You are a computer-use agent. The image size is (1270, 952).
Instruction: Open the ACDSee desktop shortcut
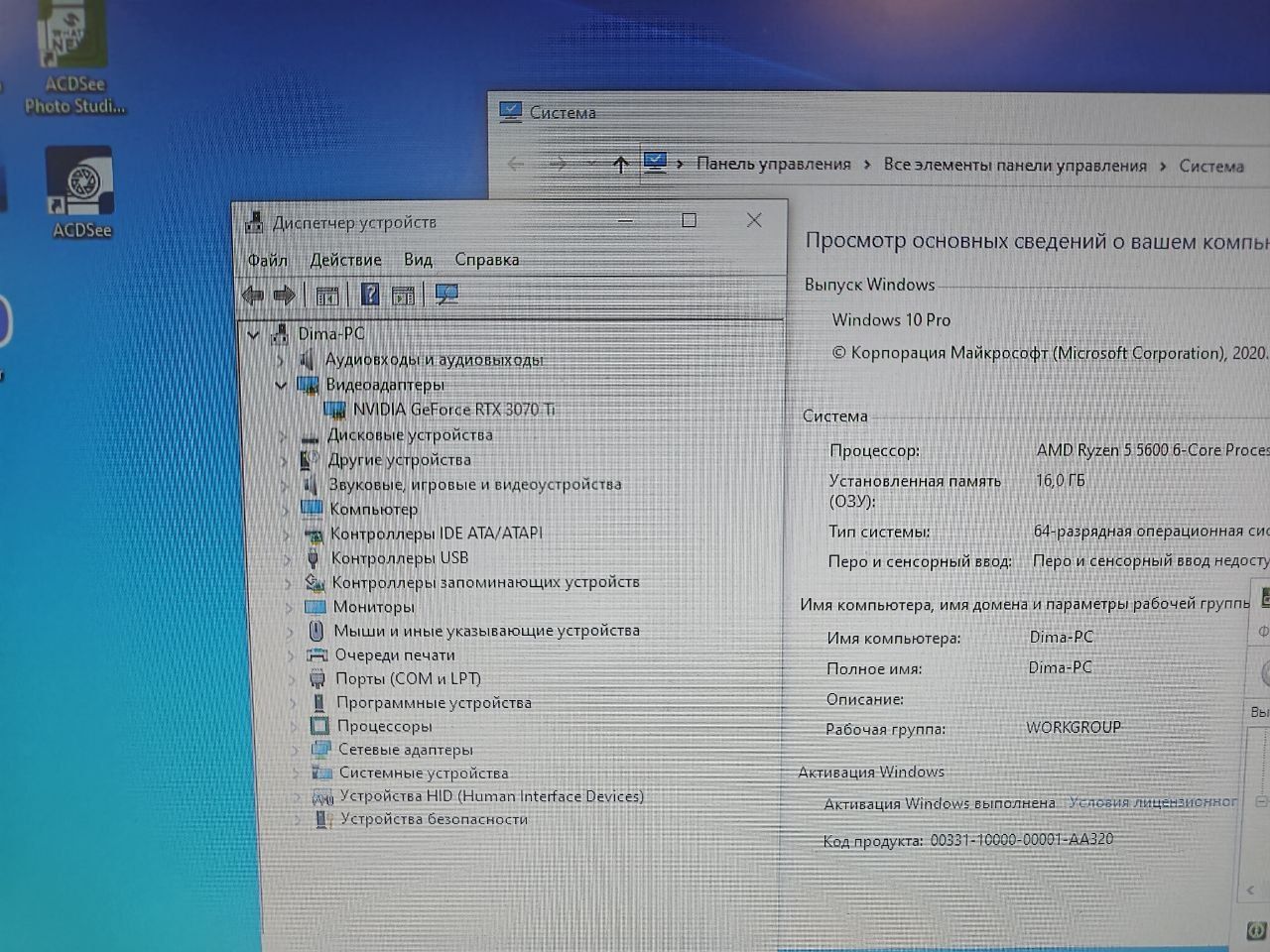[80, 192]
